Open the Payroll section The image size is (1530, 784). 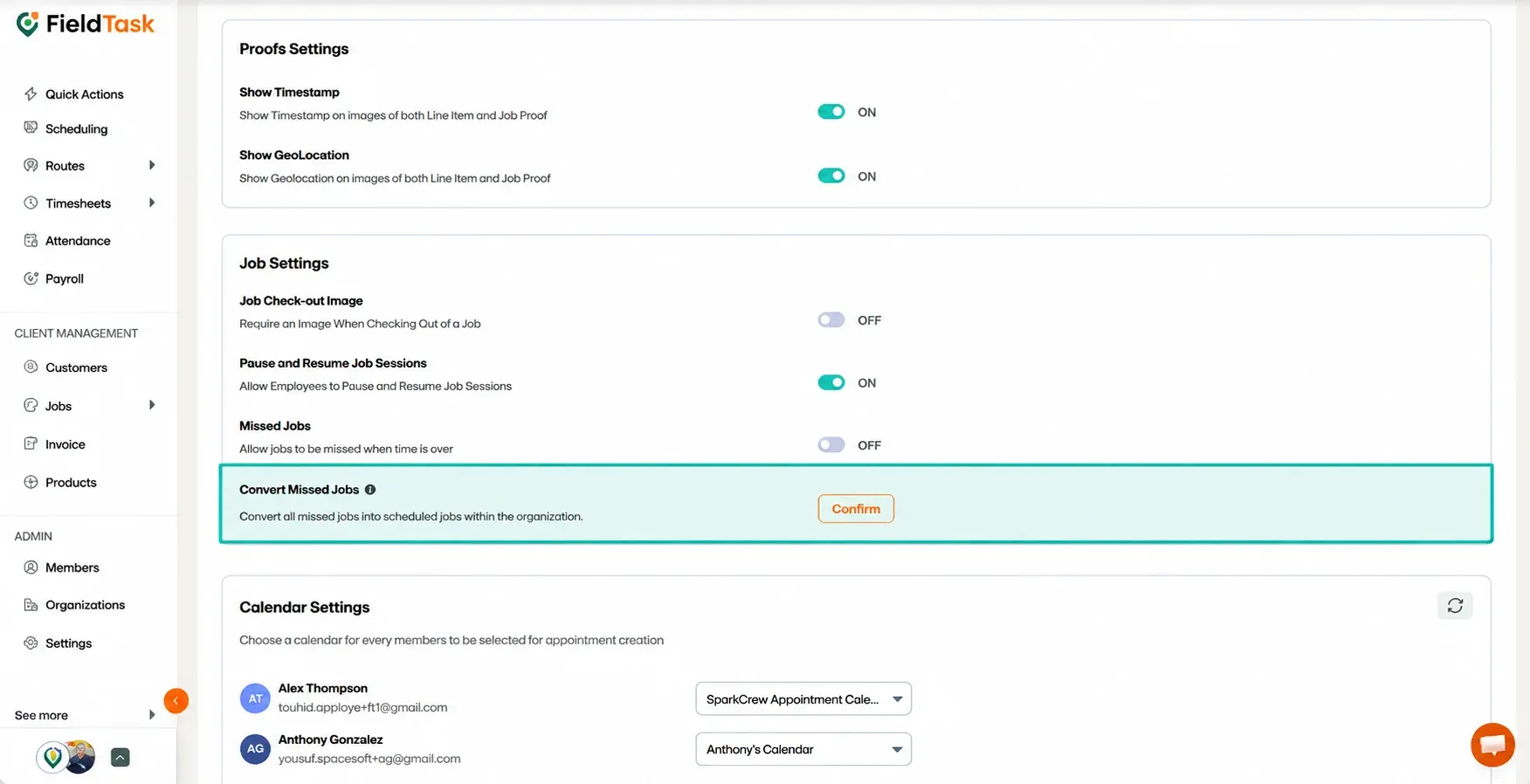click(x=65, y=279)
